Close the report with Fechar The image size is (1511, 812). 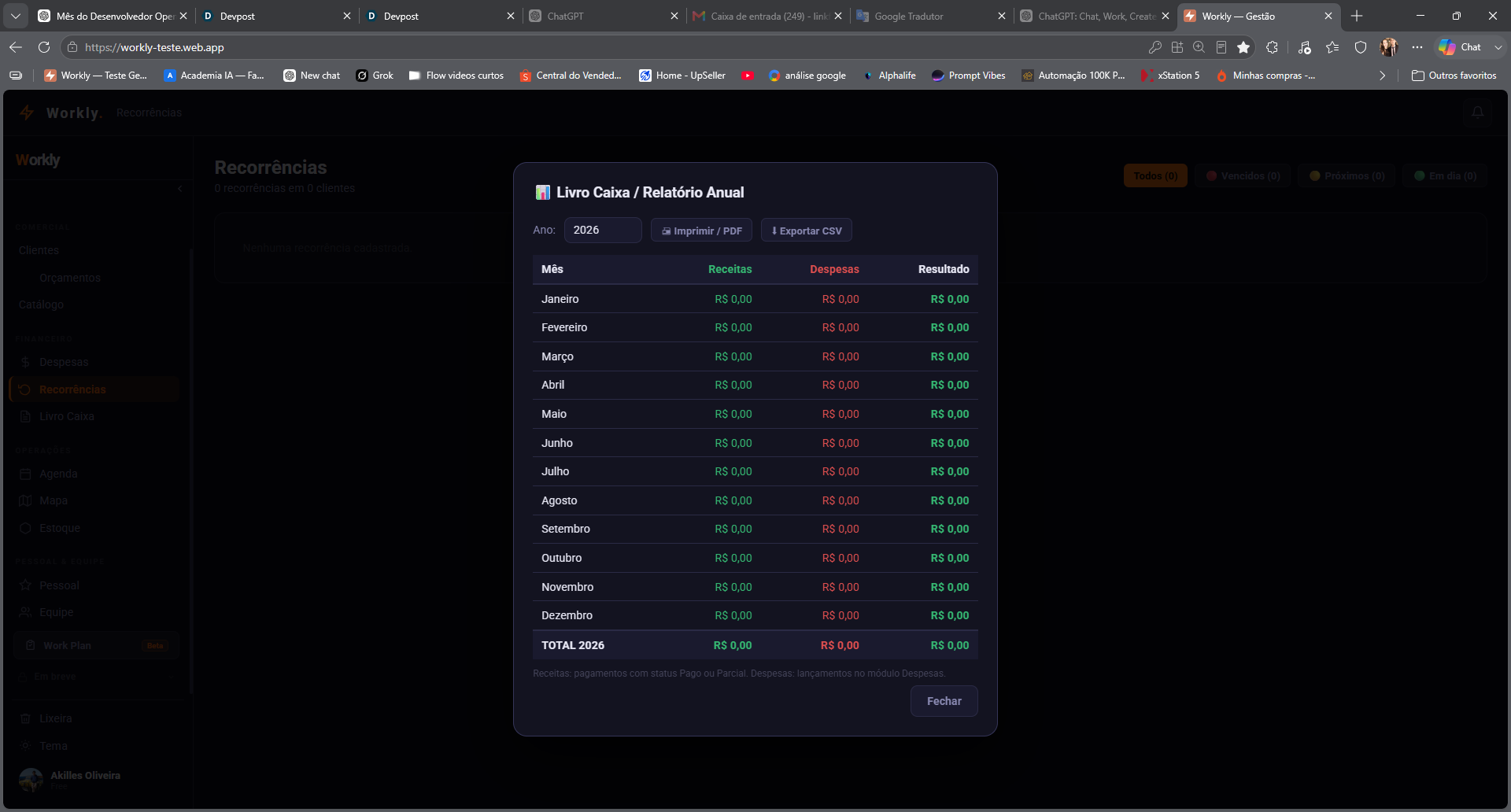(944, 701)
